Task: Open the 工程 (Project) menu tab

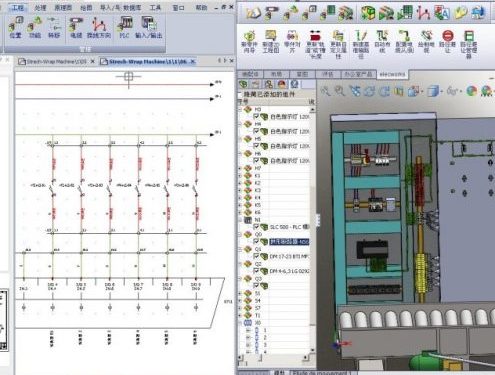Action: [x=17, y=7]
